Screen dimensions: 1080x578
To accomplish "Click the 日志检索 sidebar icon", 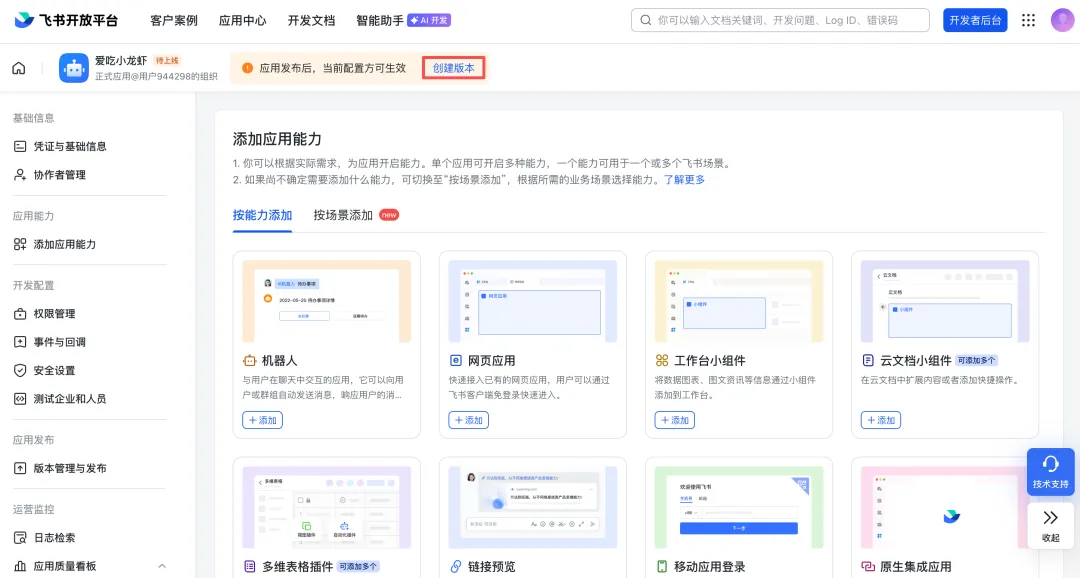I will [x=20, y=538].
